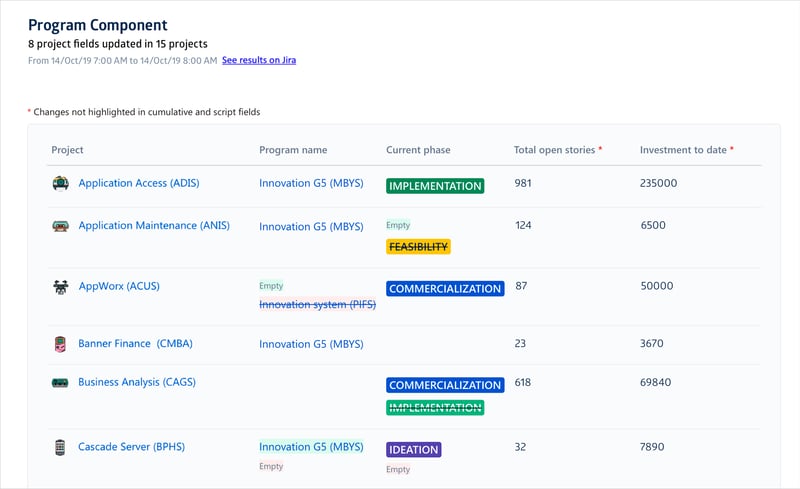Open Cascade Server (BPHS) project link
This screenshot has height=489, width=800.
click(x=131, y=447)
